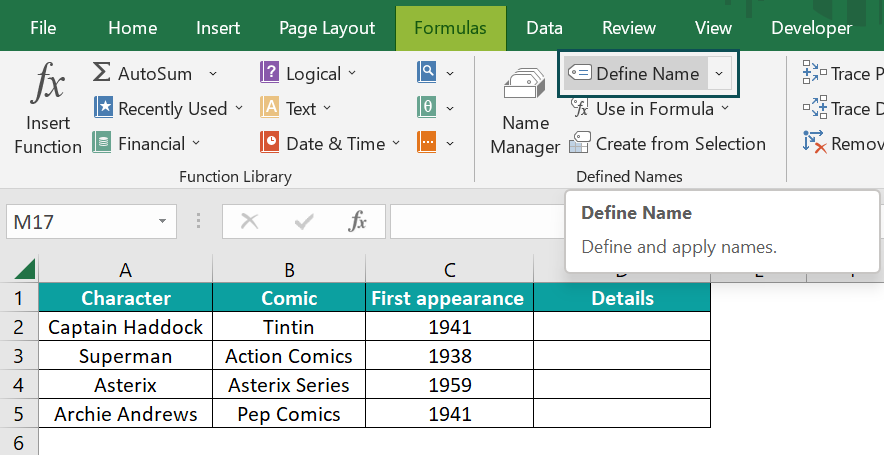Screen dimensions: 884x455
Task: Select the Captain Haddock cell
Action: pyautogui.click(x=125, y=327)
